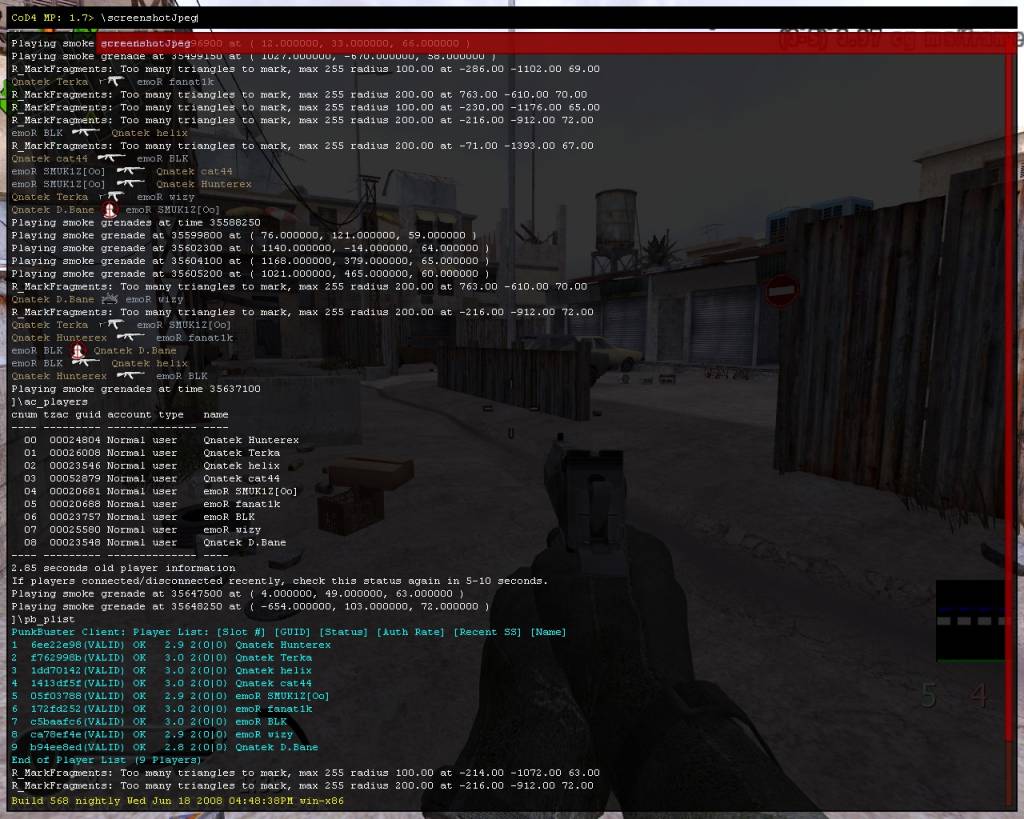
Task: Click the "]\ac_players" command line
Action: click(49, 402)
